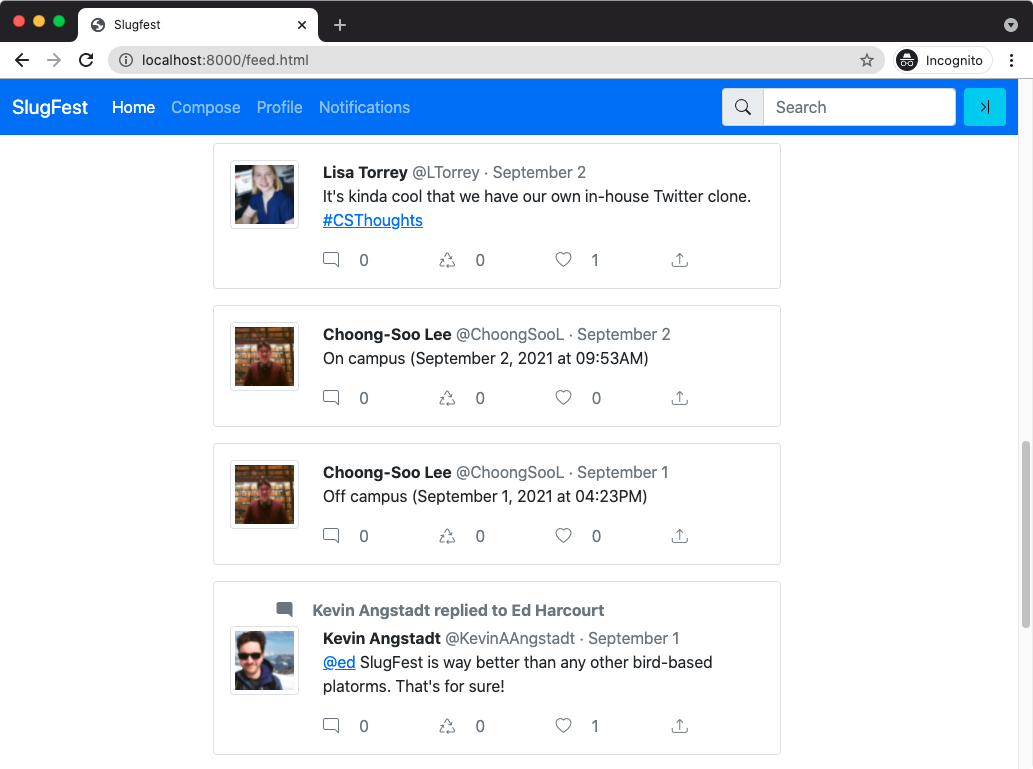Viewport: 1033px width, 769px height.
Task: Reply to Lisa Torrey's post
Action: point(331,260)
